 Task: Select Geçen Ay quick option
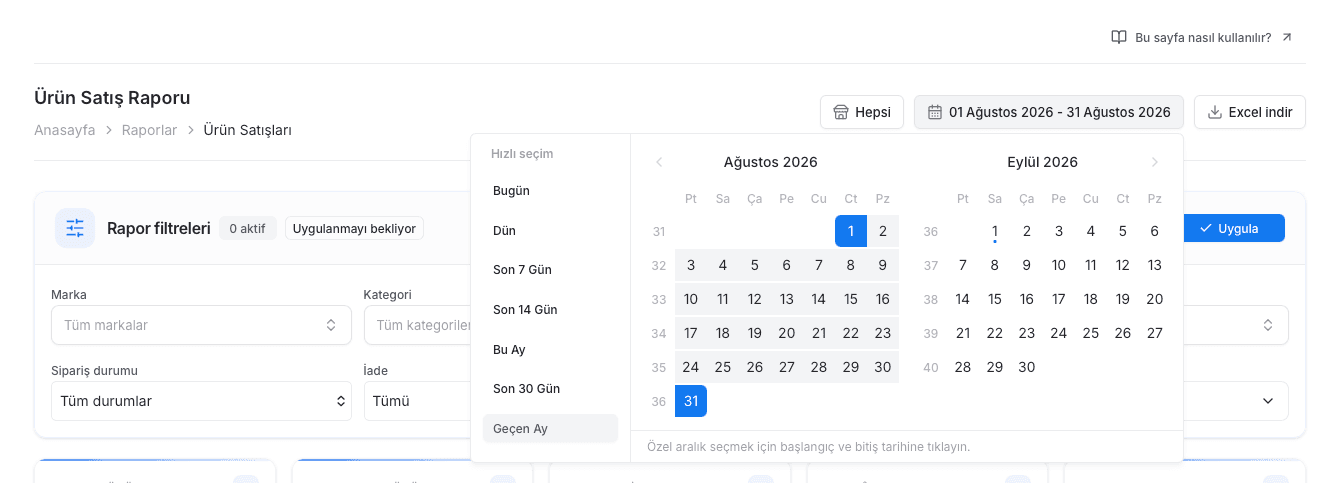point(550,428)
